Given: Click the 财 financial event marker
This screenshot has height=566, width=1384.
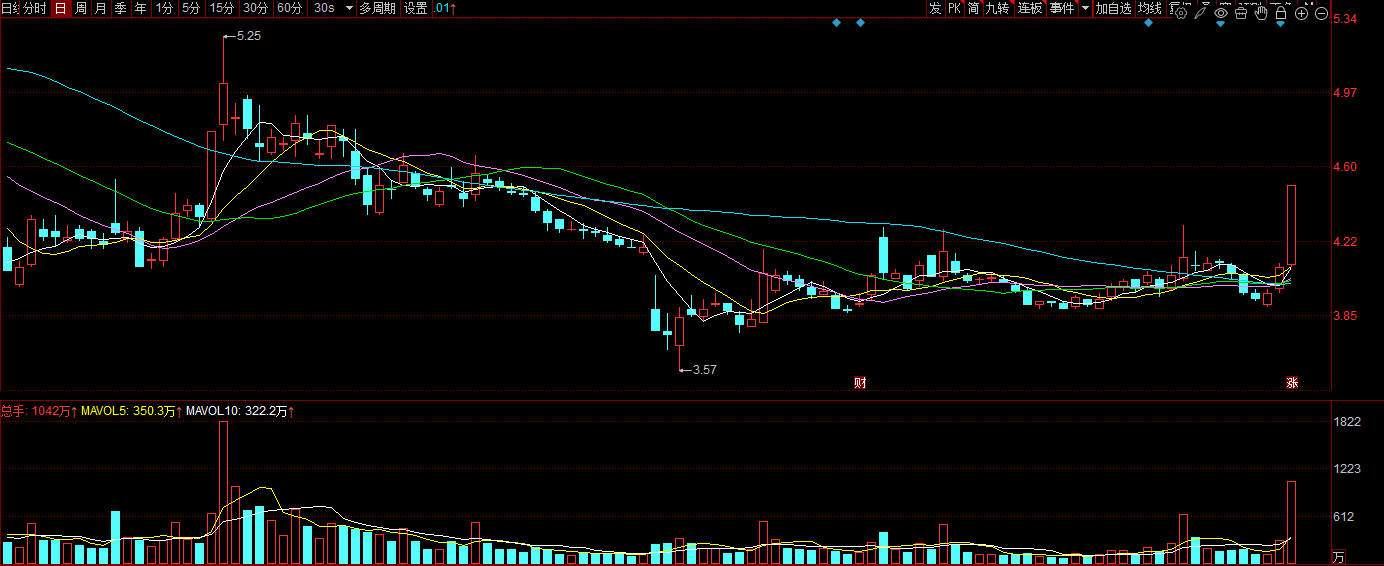Looking at the screenshot, I should pyautogui.click(x=859, y=382).
